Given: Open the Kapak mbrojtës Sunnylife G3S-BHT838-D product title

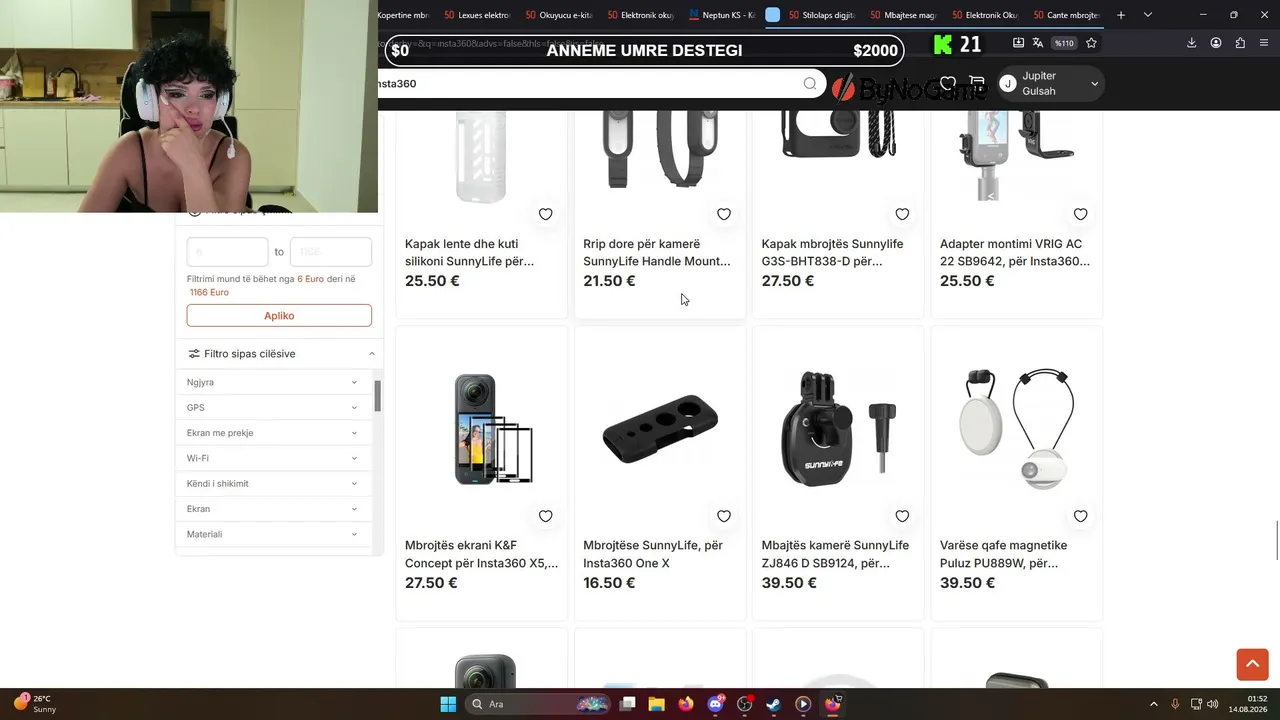Looking at the screenshot, I should [832, 253].
